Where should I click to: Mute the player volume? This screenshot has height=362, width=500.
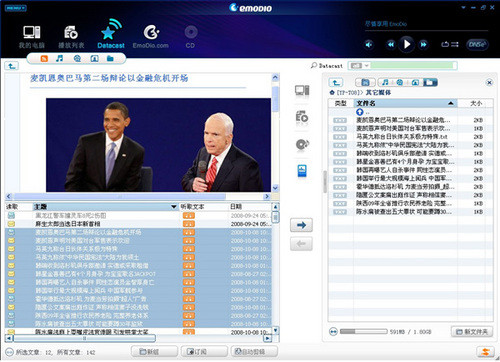click(x=369, y=44)
